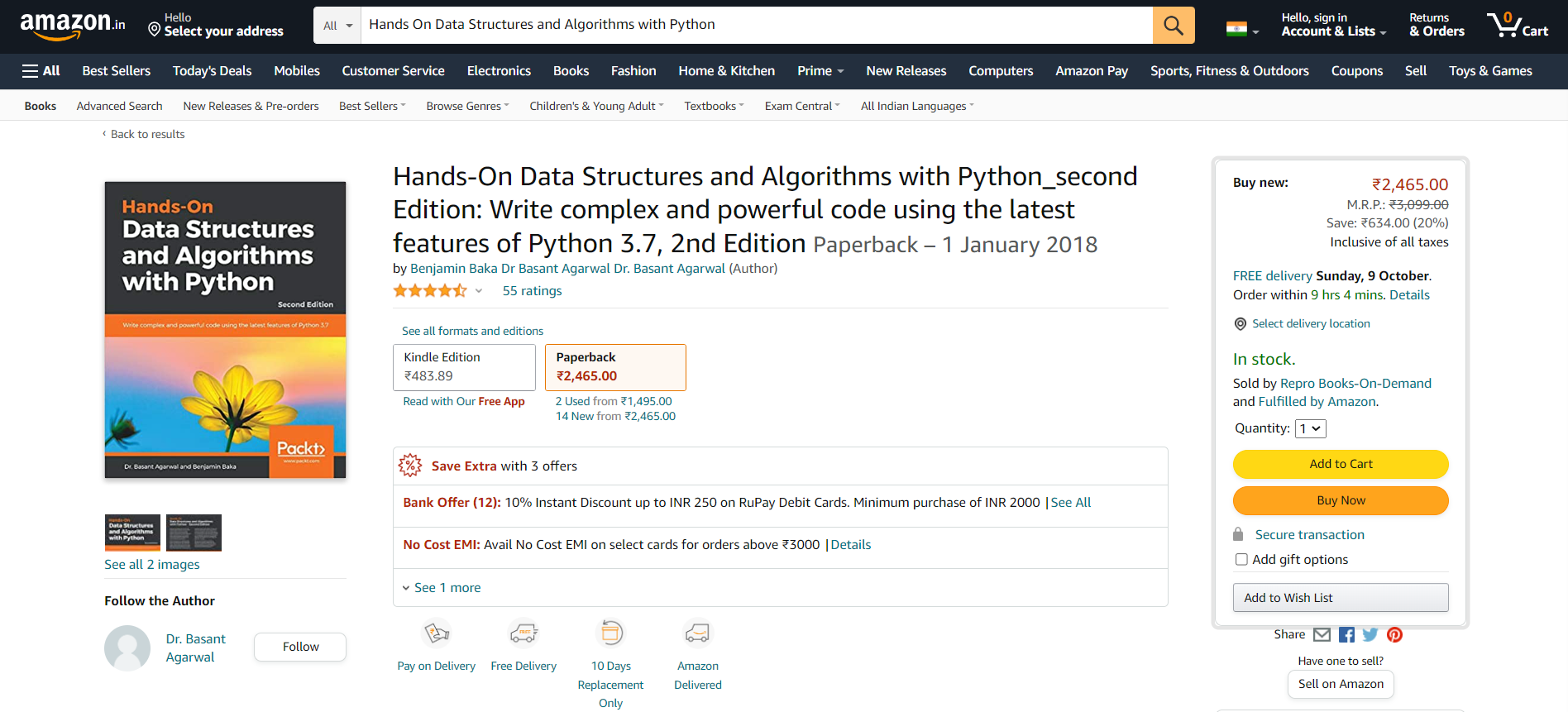This screenshot has height=712, width=1568.
Task: Expand Account & Lists menu
Action: [1334, 25]
